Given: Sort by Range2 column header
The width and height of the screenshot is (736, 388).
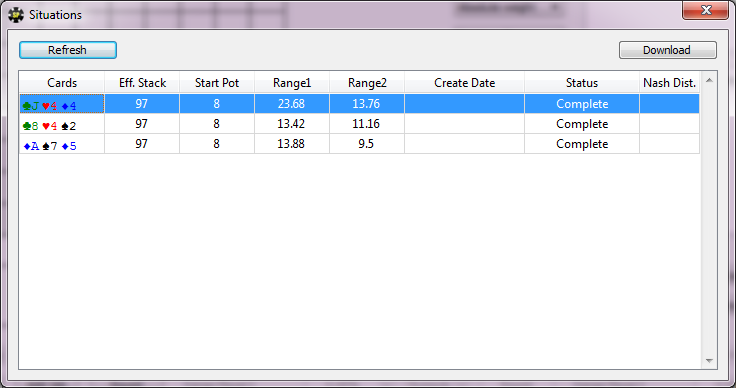Looking at the screenshot, I should pos(367,83).
